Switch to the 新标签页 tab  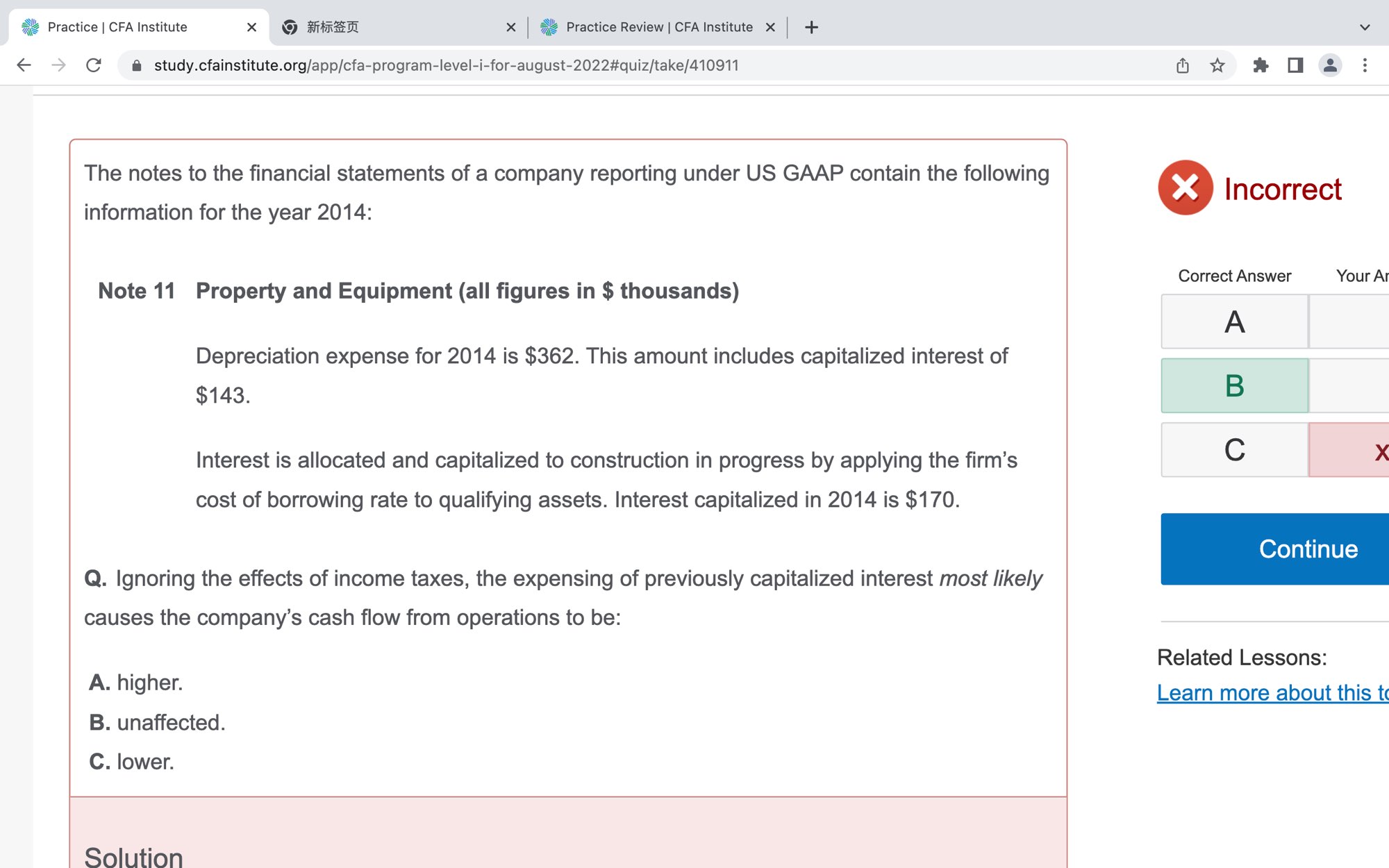click(389, 27)
